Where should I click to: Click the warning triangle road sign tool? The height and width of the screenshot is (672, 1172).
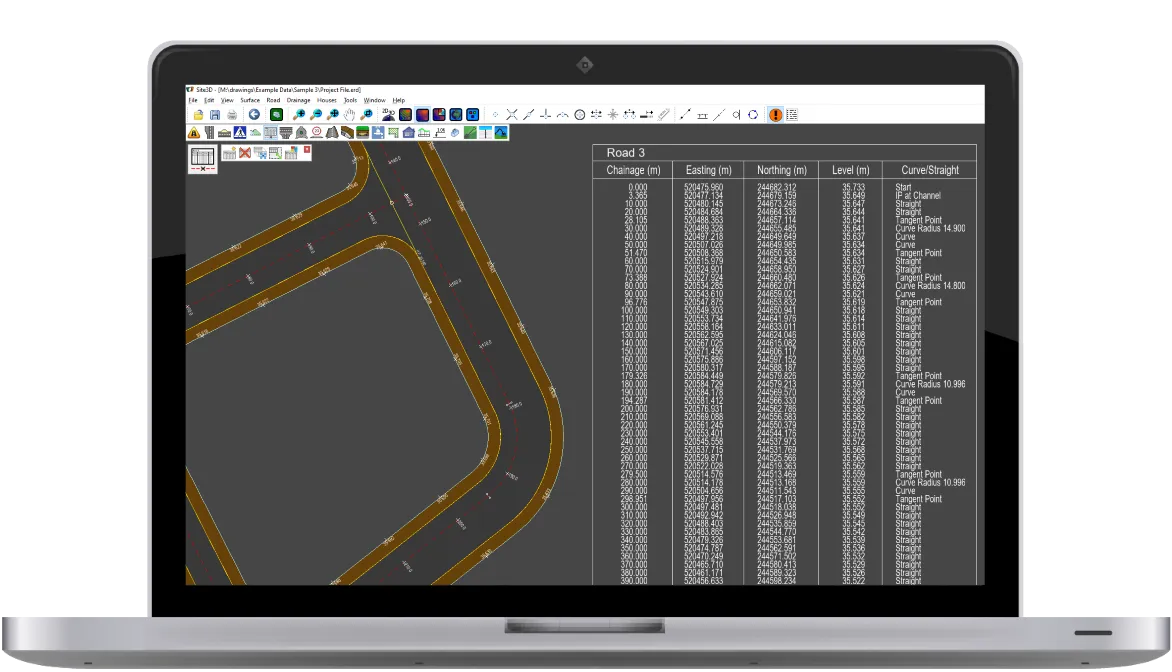click(x=193, y=133)
